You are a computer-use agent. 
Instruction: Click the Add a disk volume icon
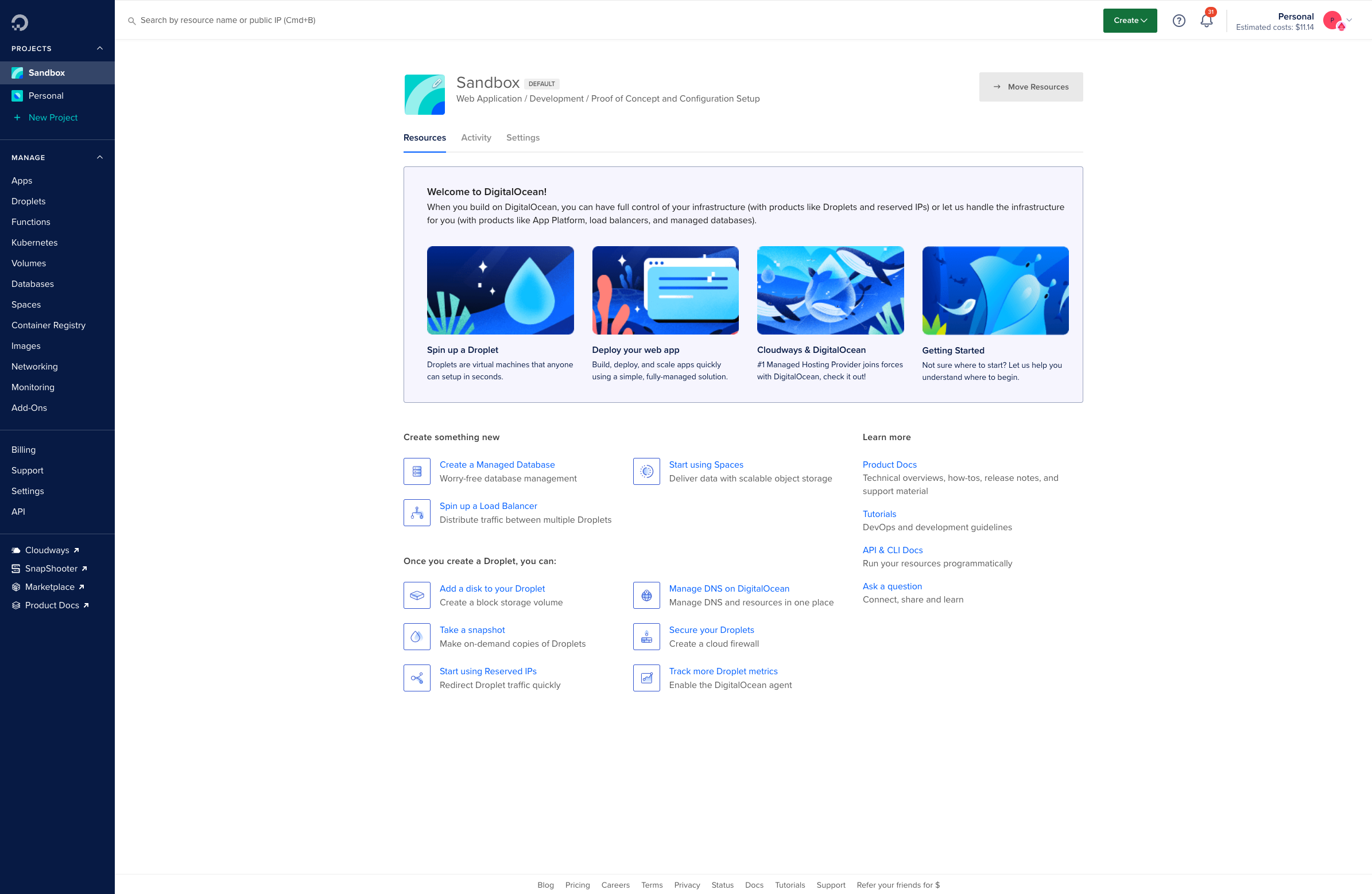[417, 596]
